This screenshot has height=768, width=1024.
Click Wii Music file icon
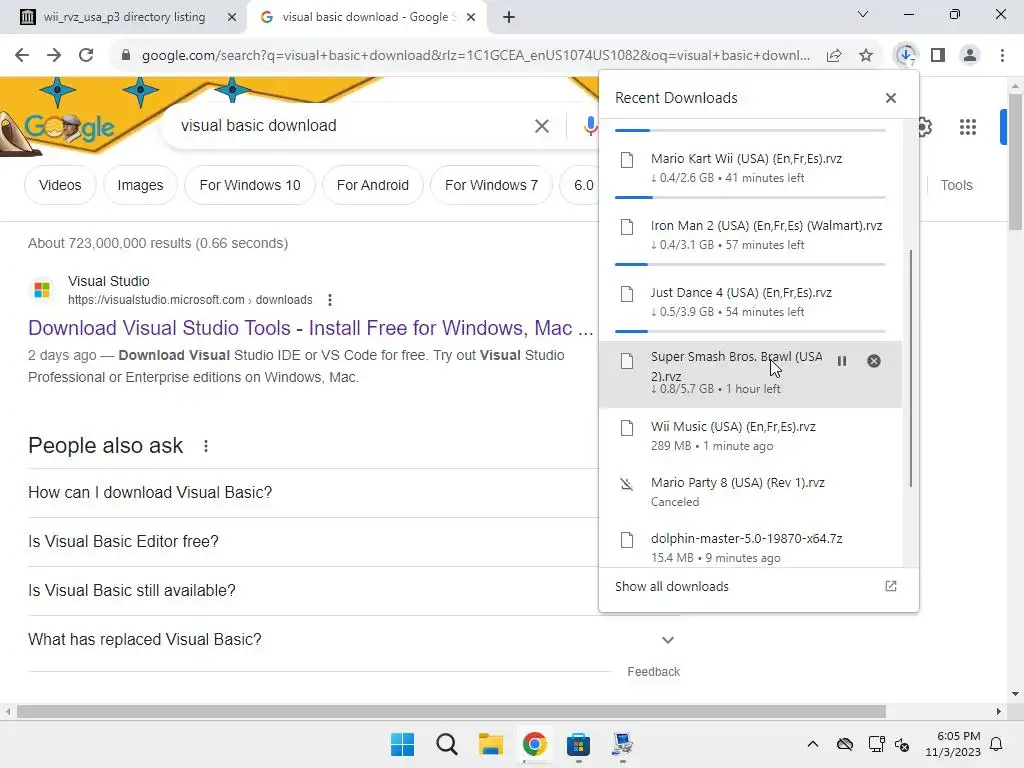[x=627, y=428]
